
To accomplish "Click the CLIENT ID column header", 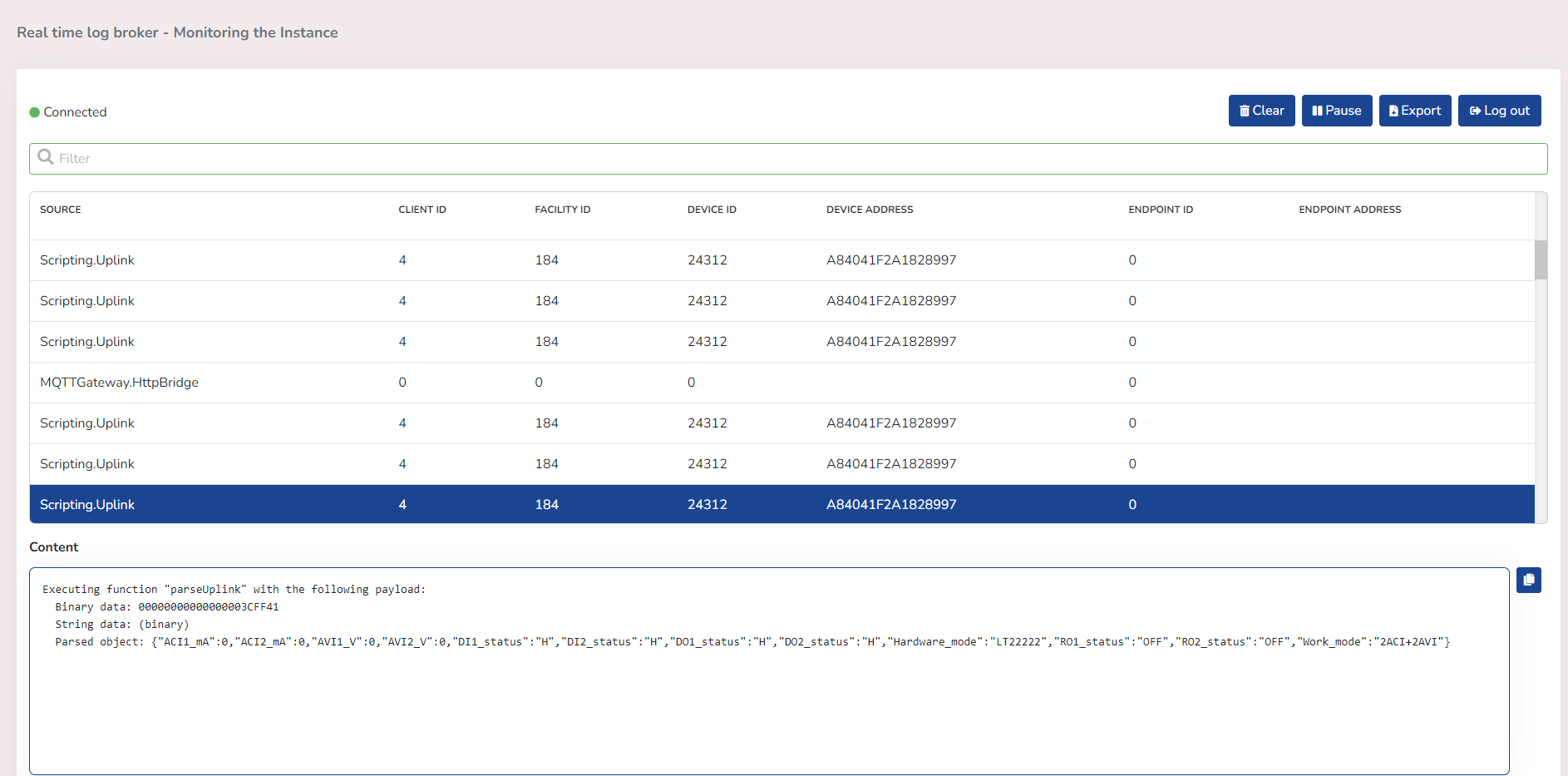I will (422, 210).
